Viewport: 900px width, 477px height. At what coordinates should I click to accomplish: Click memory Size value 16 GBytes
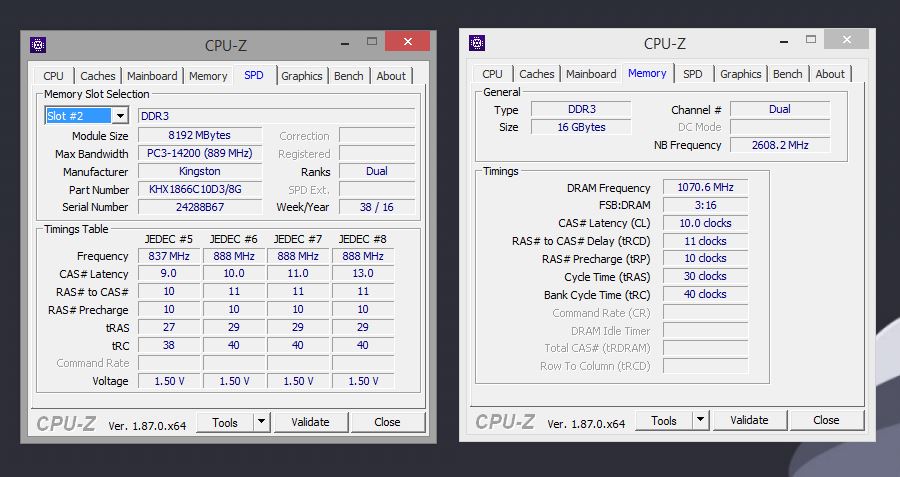tap(581, 127)
